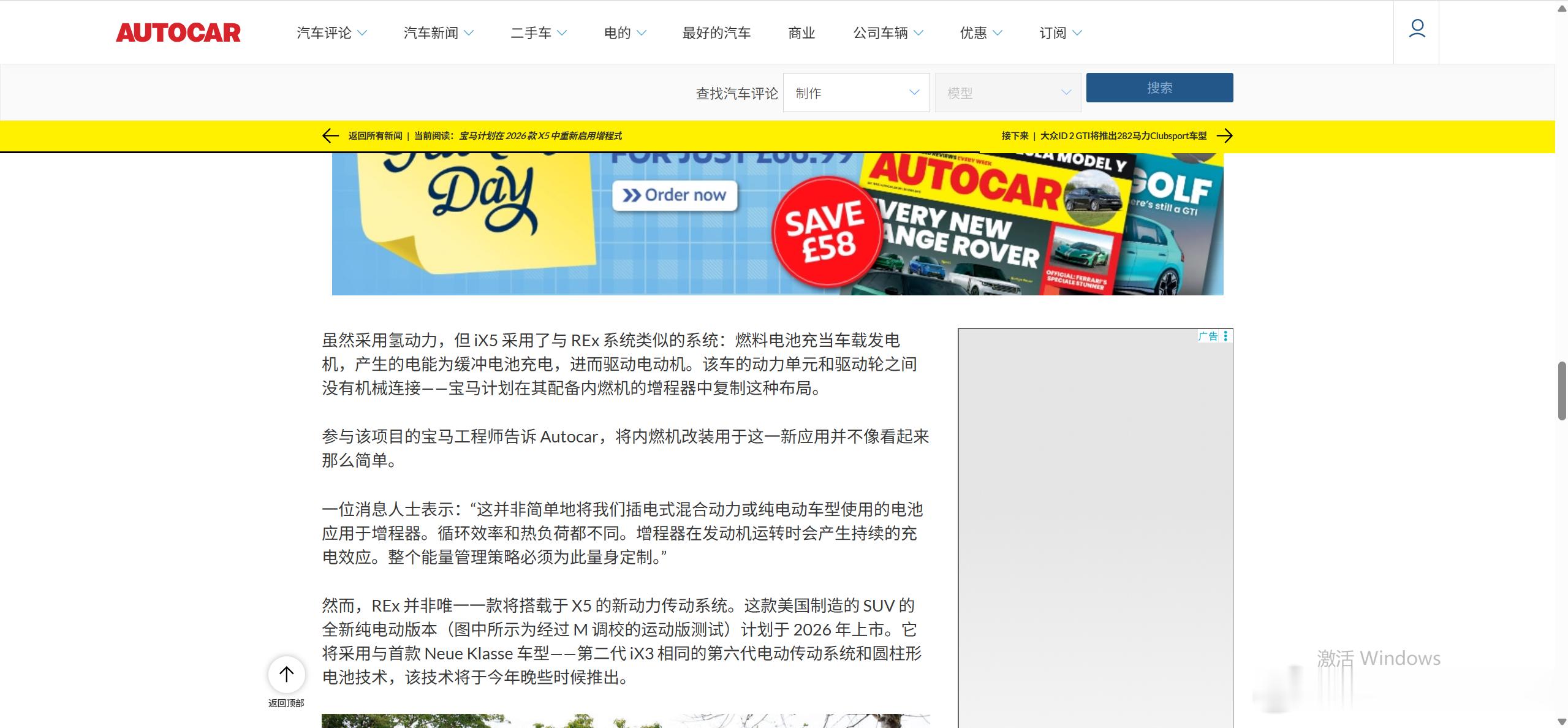
Task: Click the back-to-top arrow button
Action: click(x=286, y=675)
